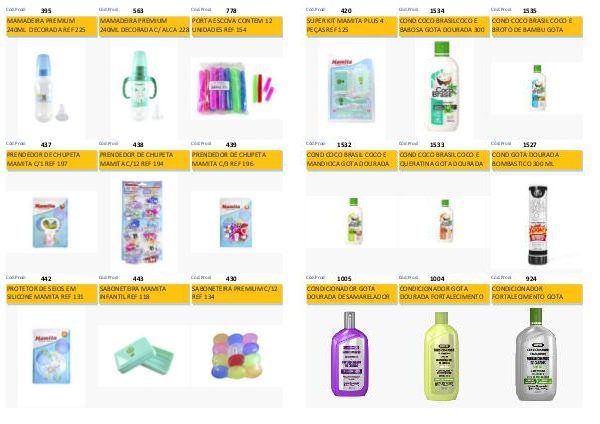Click the Prendedor de Chupeta Mamita C/1 title

(51, 160)
